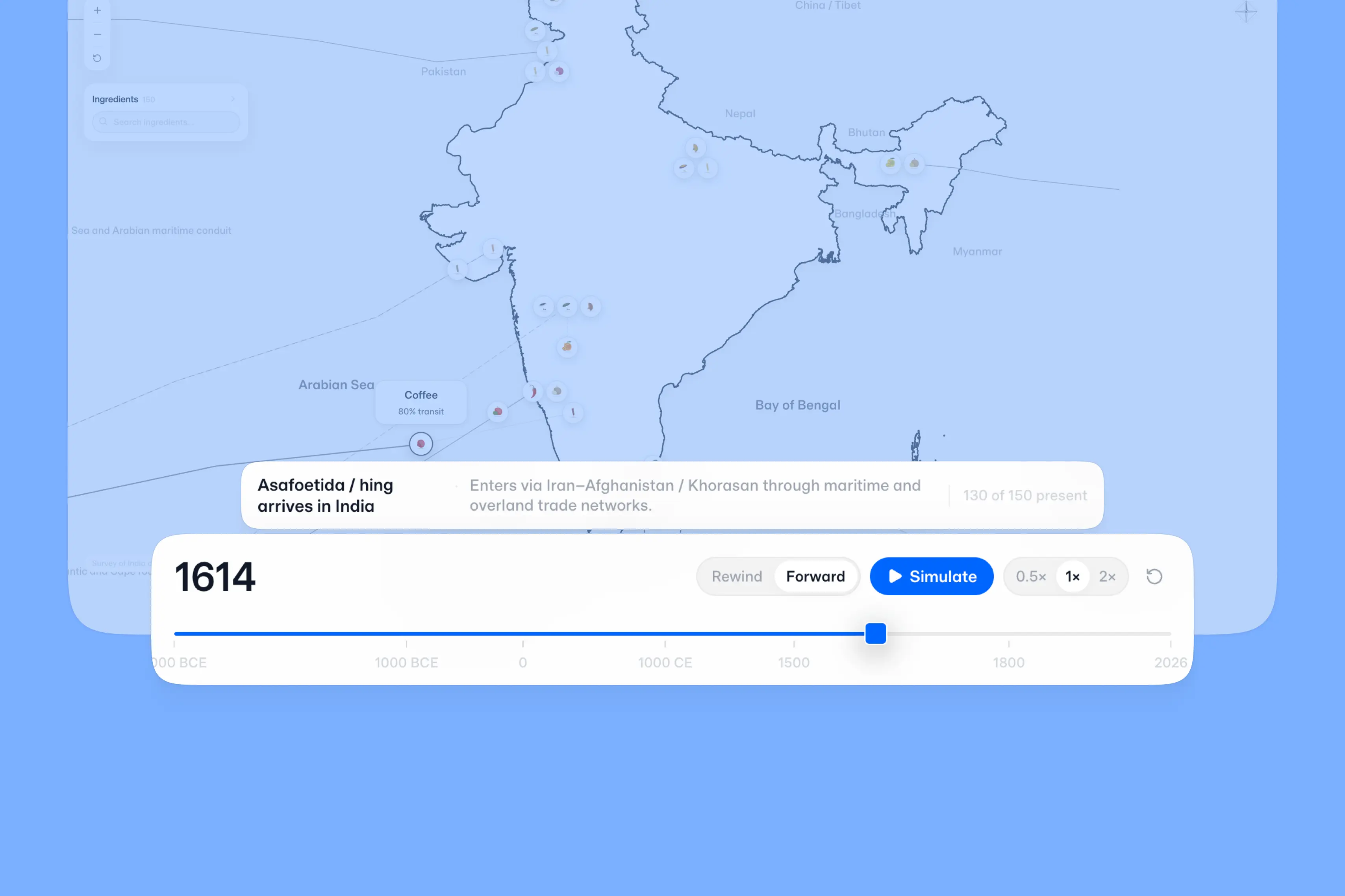This screenshot has height=896, width=1345.
Task: Open the Coffee 80% transit tooltip
Action: [x=421, y=402]
